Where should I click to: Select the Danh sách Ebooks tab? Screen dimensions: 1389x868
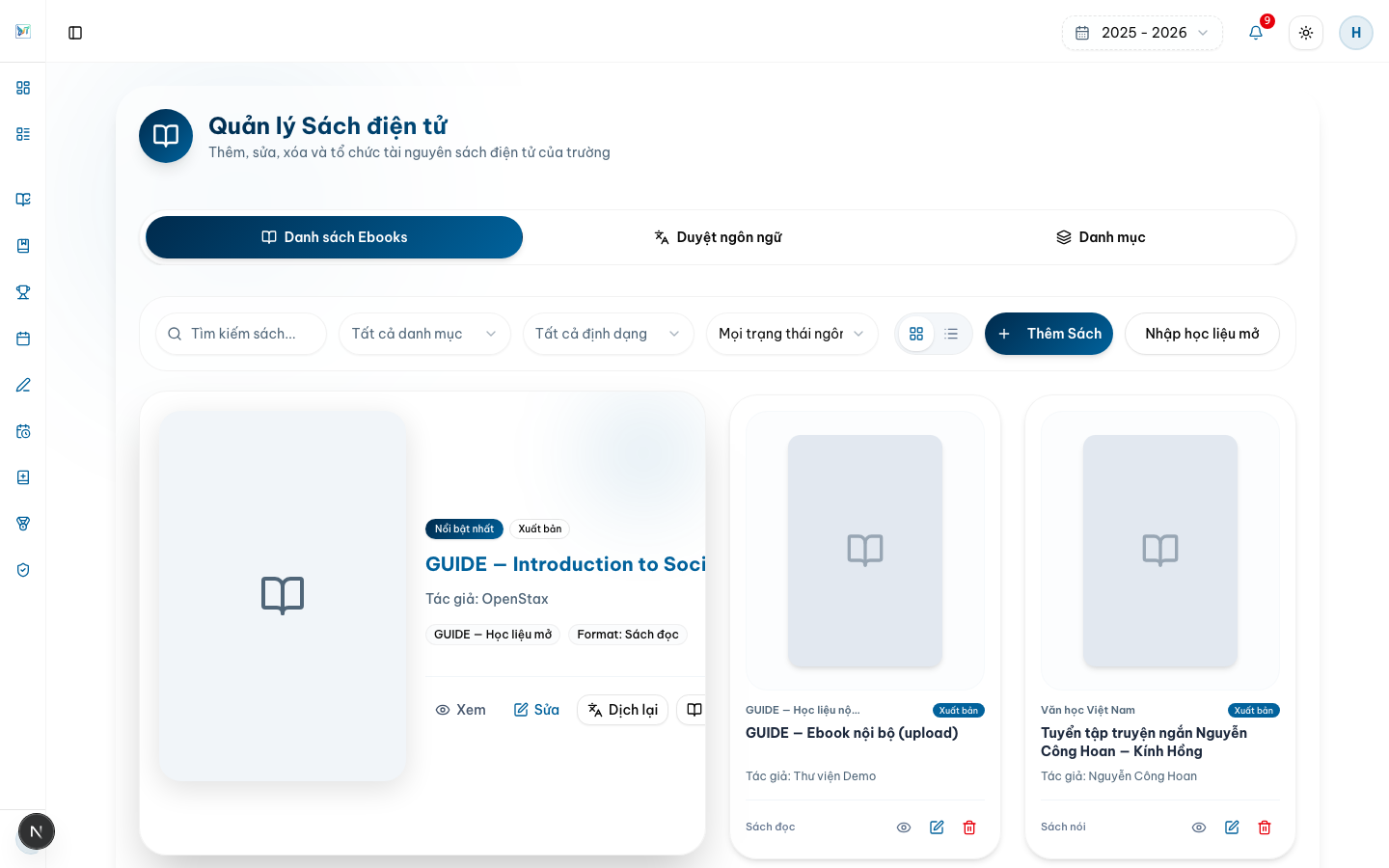pyautogui.click(x=334, y=237)
